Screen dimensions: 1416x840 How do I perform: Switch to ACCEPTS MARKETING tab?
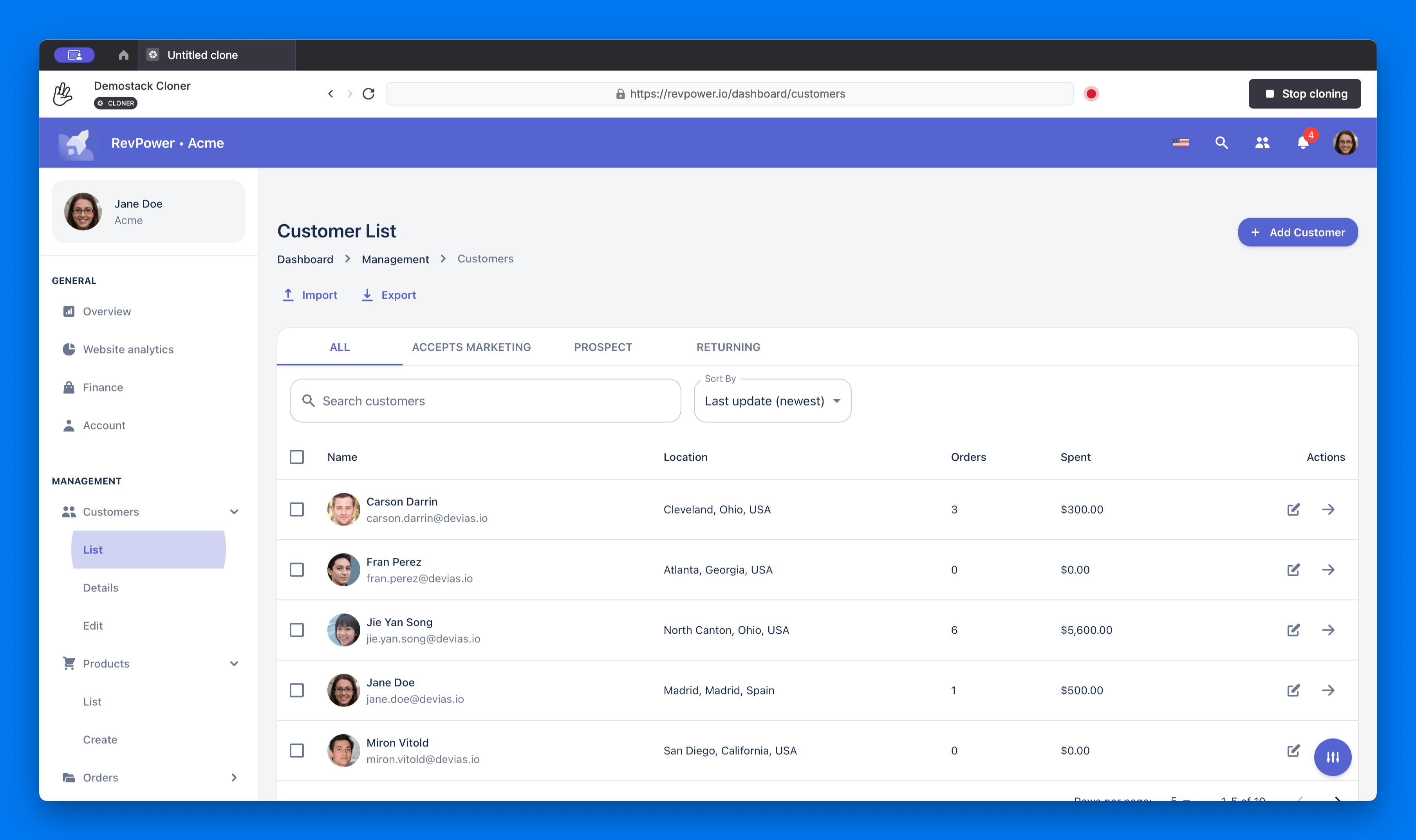click(471, 347)
